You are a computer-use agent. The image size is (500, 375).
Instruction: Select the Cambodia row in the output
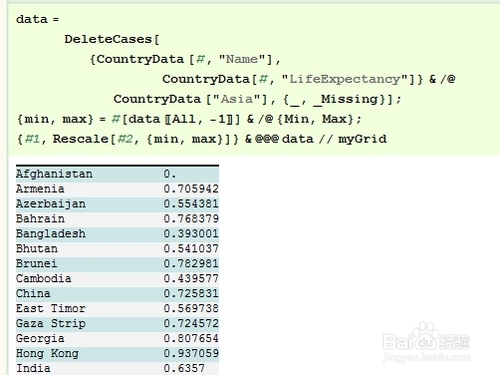tap(117, 279)
